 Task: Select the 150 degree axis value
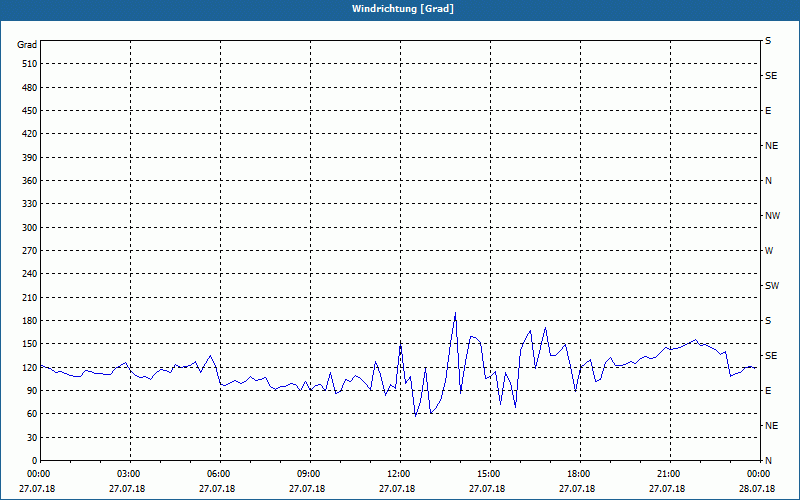30,344
